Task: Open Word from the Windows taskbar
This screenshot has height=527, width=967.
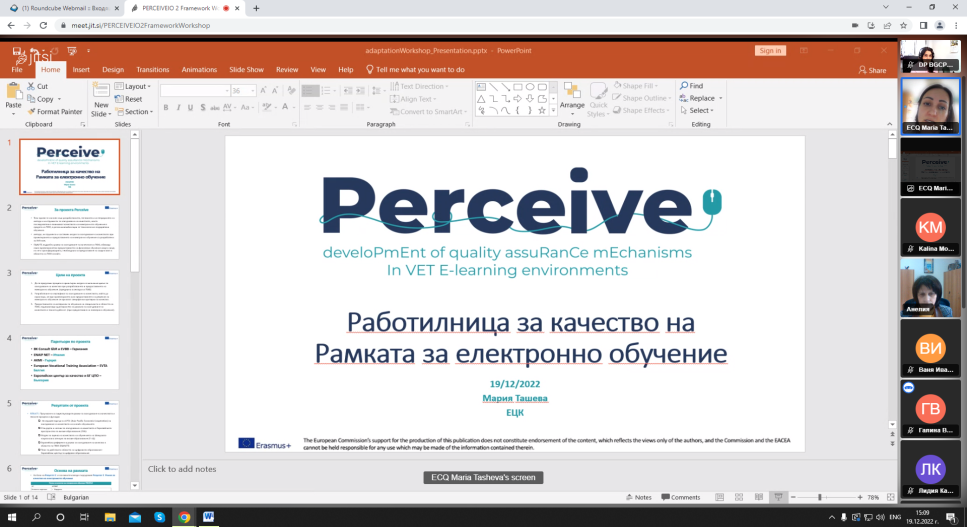Action: click(x=208, y=517)
